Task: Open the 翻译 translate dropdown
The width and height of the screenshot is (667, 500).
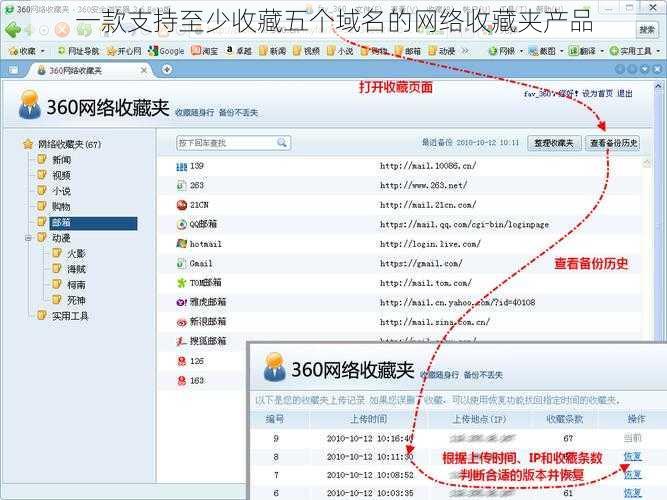Action: [x=586, y=51]
